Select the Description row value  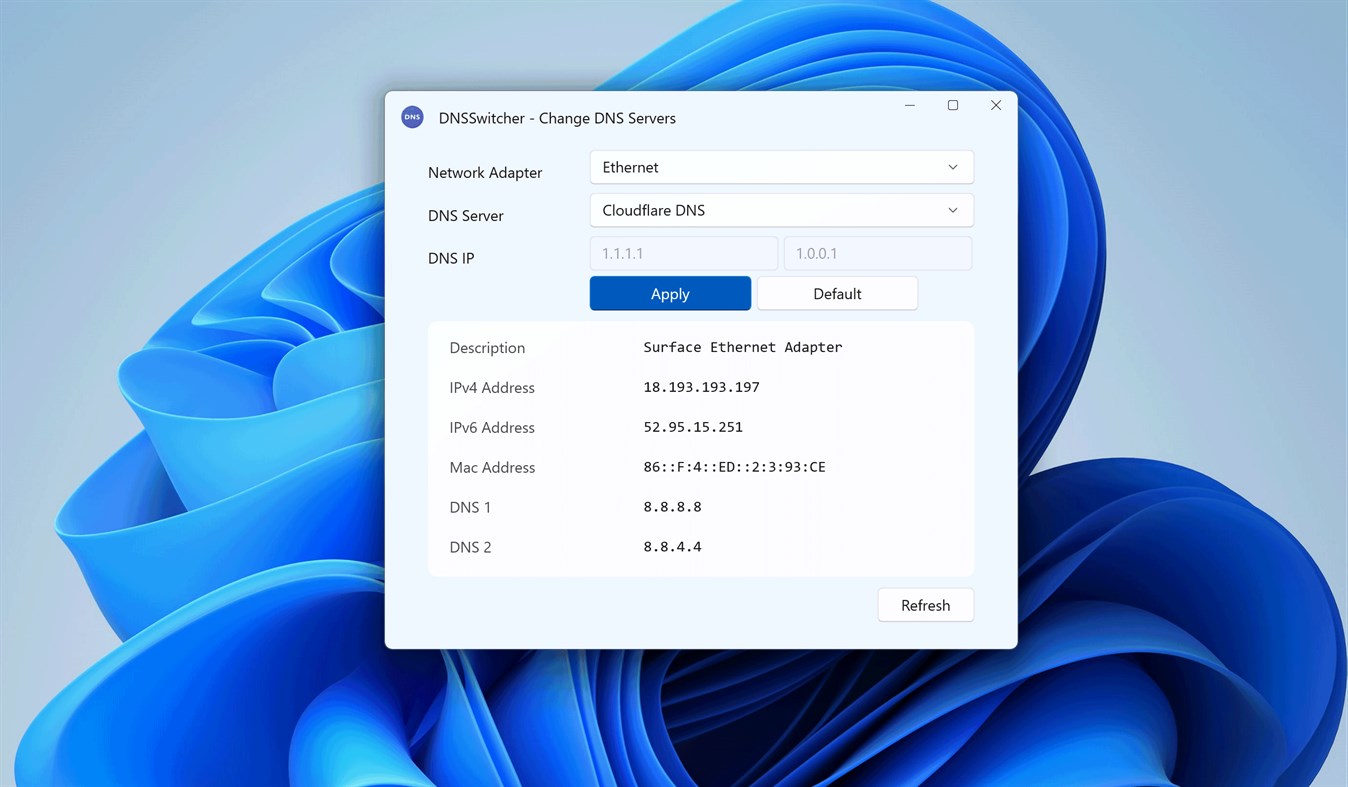743,347
